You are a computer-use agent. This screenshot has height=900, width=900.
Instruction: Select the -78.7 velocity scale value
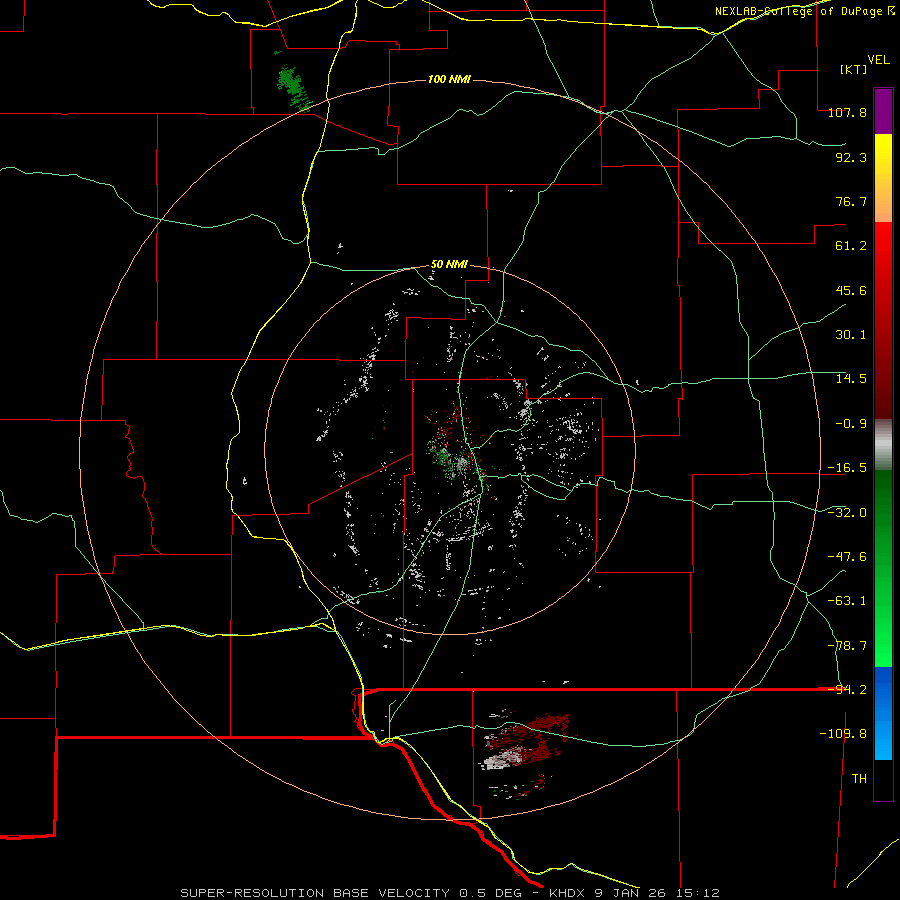(x=847, y=646)
